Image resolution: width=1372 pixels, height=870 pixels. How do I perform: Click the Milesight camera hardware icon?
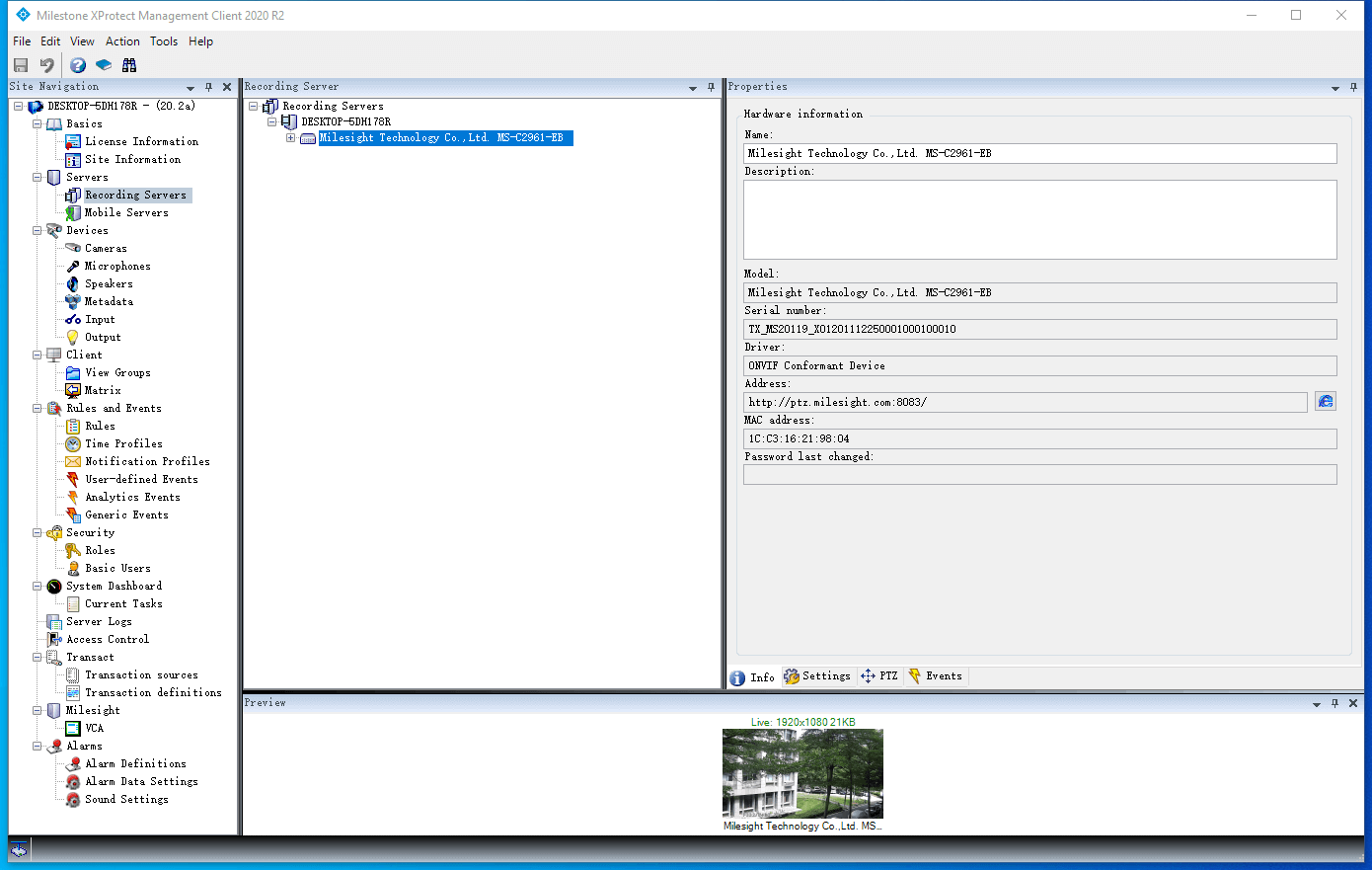pyautogui.click(x=308, y=138)
